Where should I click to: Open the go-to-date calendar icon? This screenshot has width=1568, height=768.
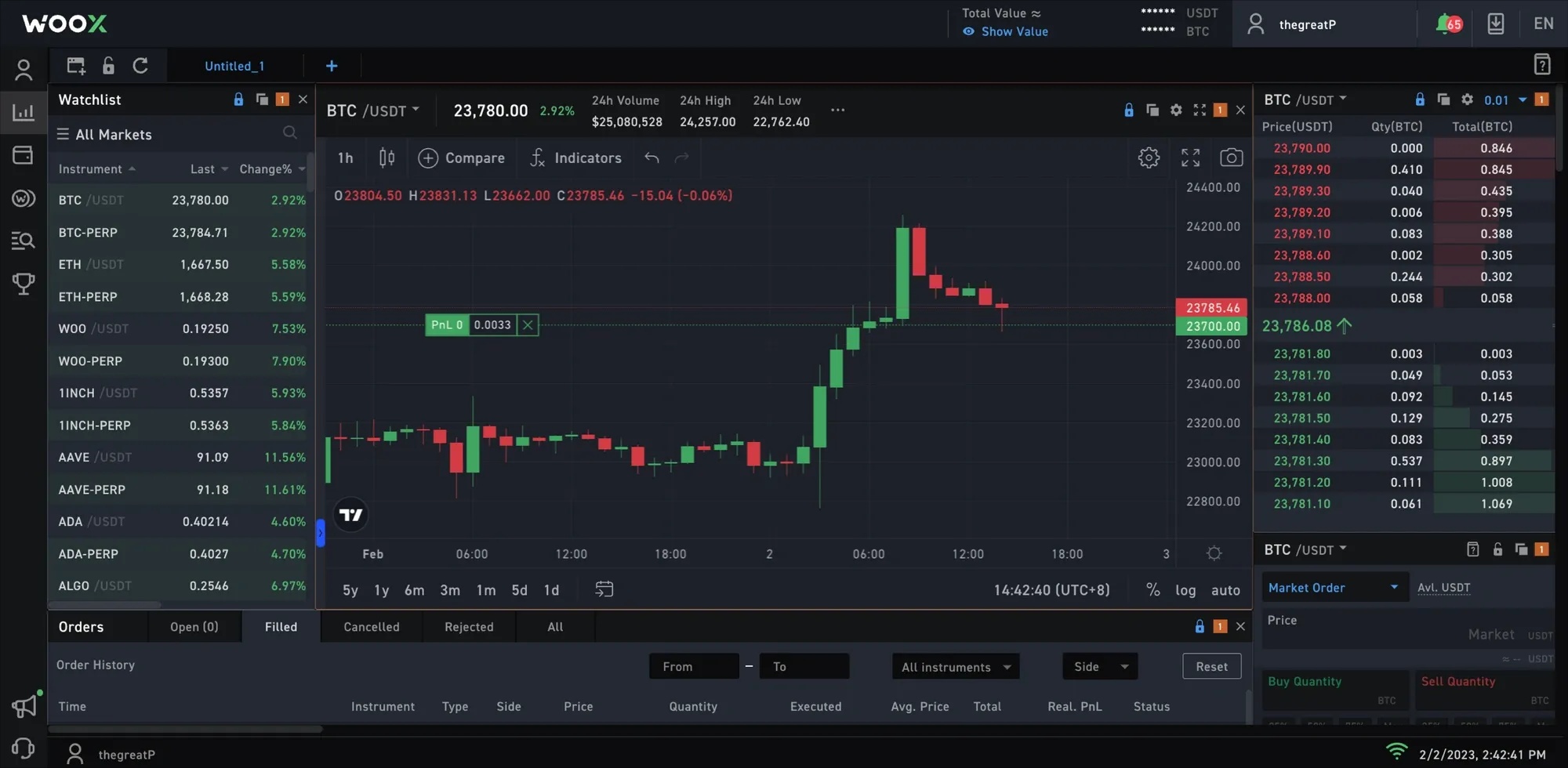click(x=604, y=589)
